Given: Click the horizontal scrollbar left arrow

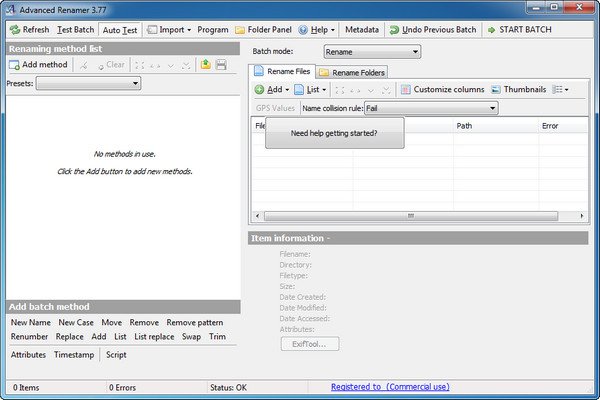Looking at the screenshot, I should tap(258, 216).
